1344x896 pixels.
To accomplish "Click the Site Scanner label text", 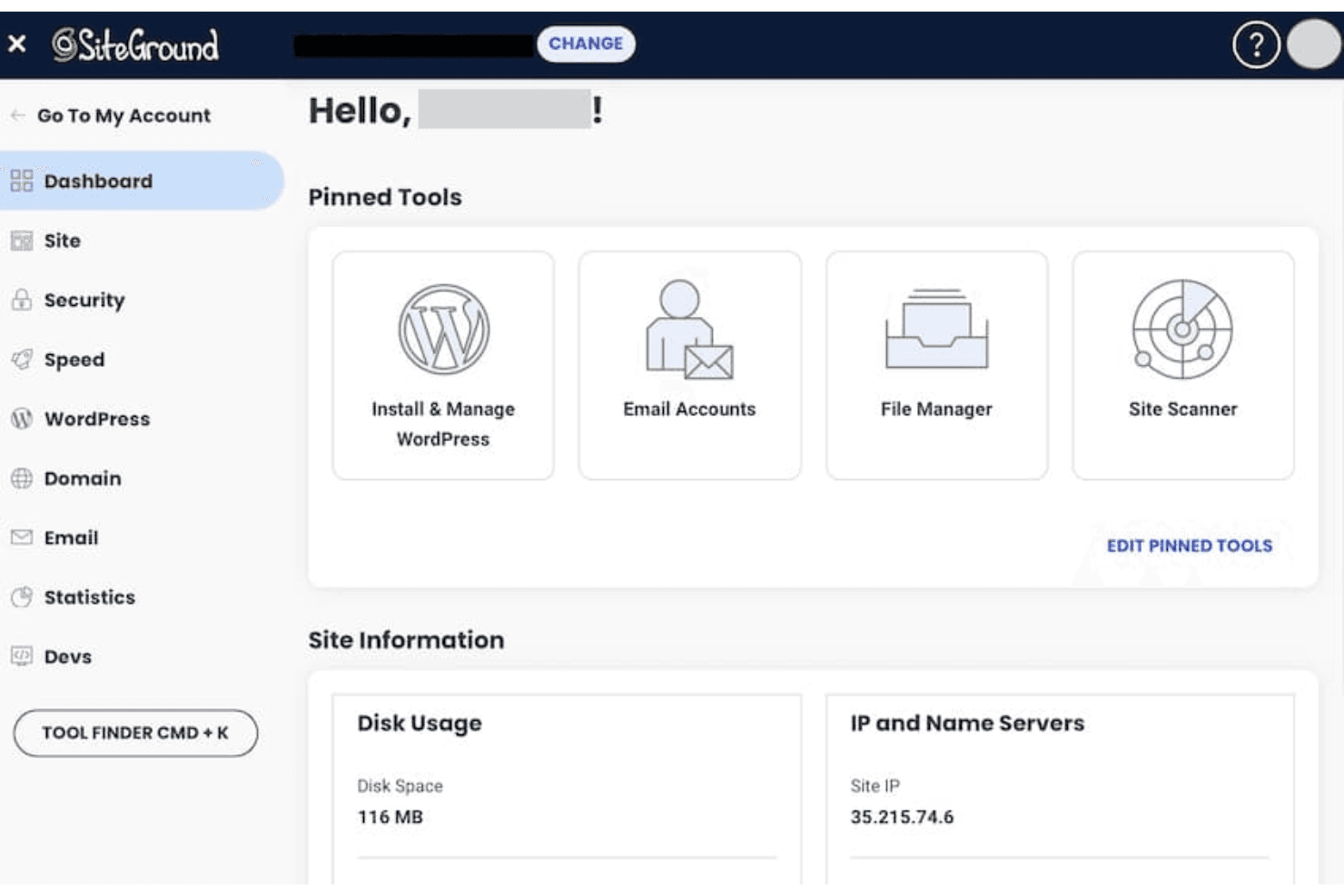I will [1182, 409].
